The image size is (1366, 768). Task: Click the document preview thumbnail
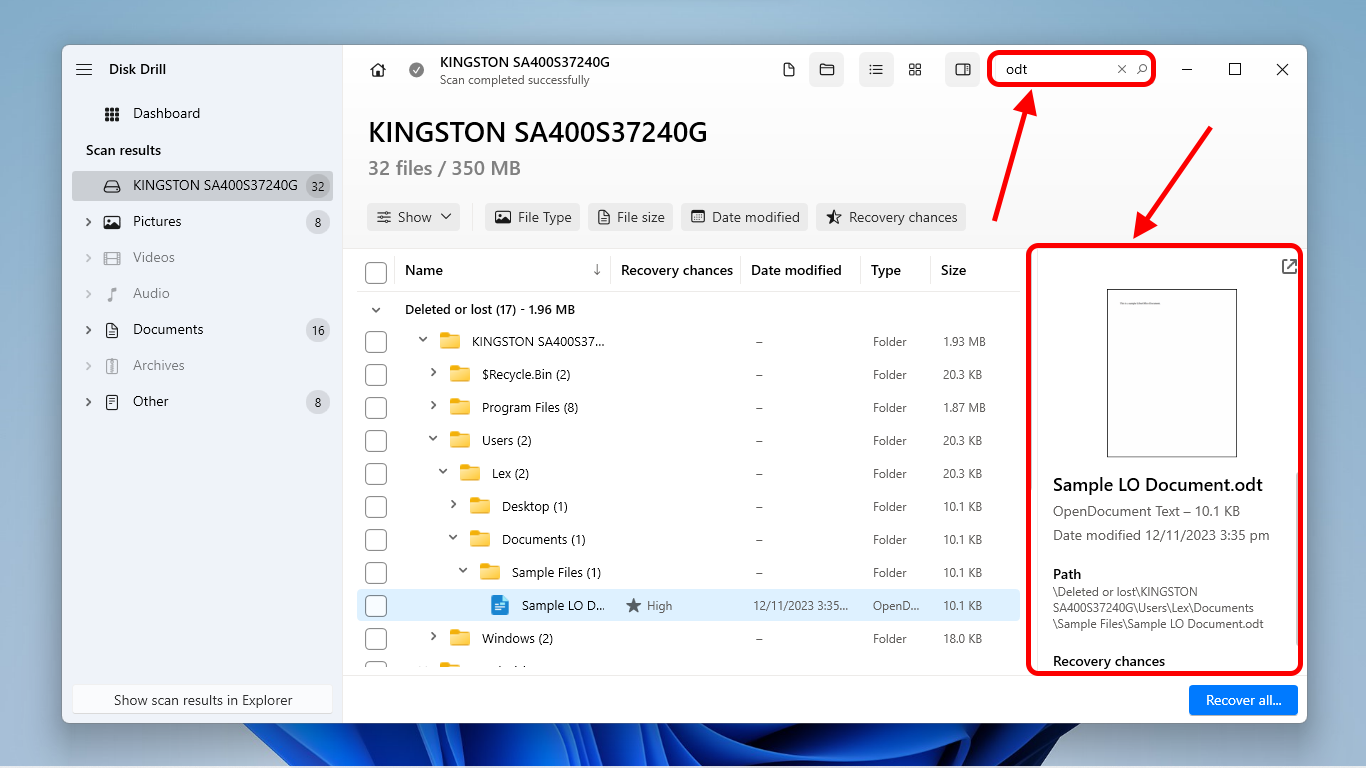pos(1171,373)
